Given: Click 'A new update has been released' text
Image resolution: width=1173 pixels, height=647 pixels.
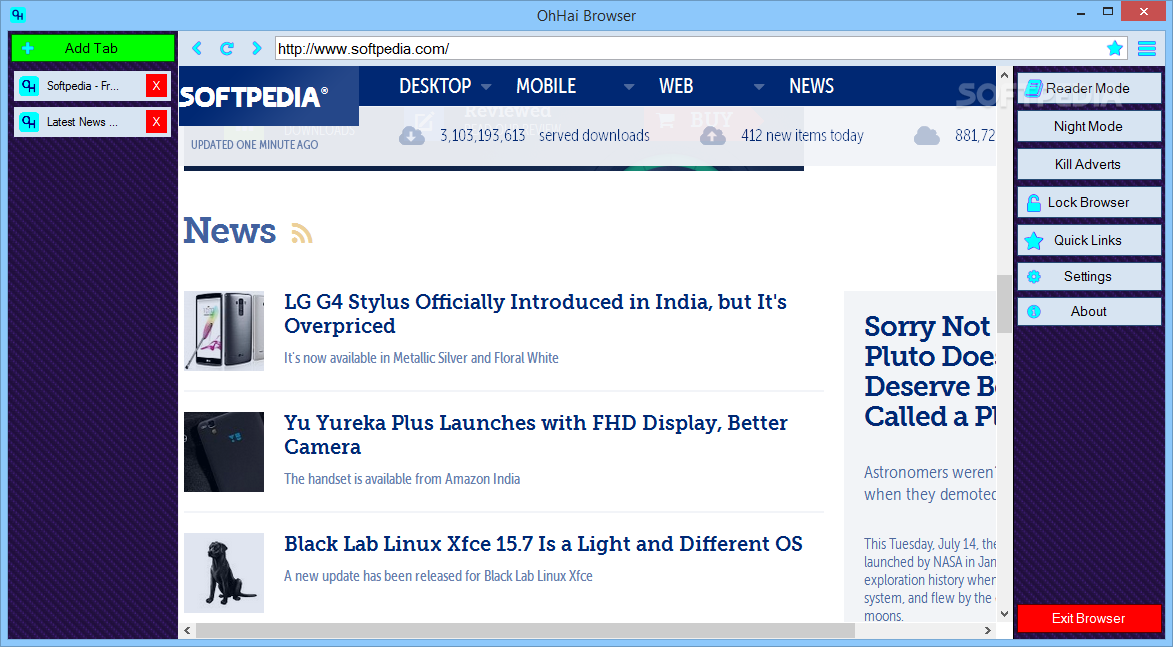Looking at the screenshot, I should click(438, 576).
